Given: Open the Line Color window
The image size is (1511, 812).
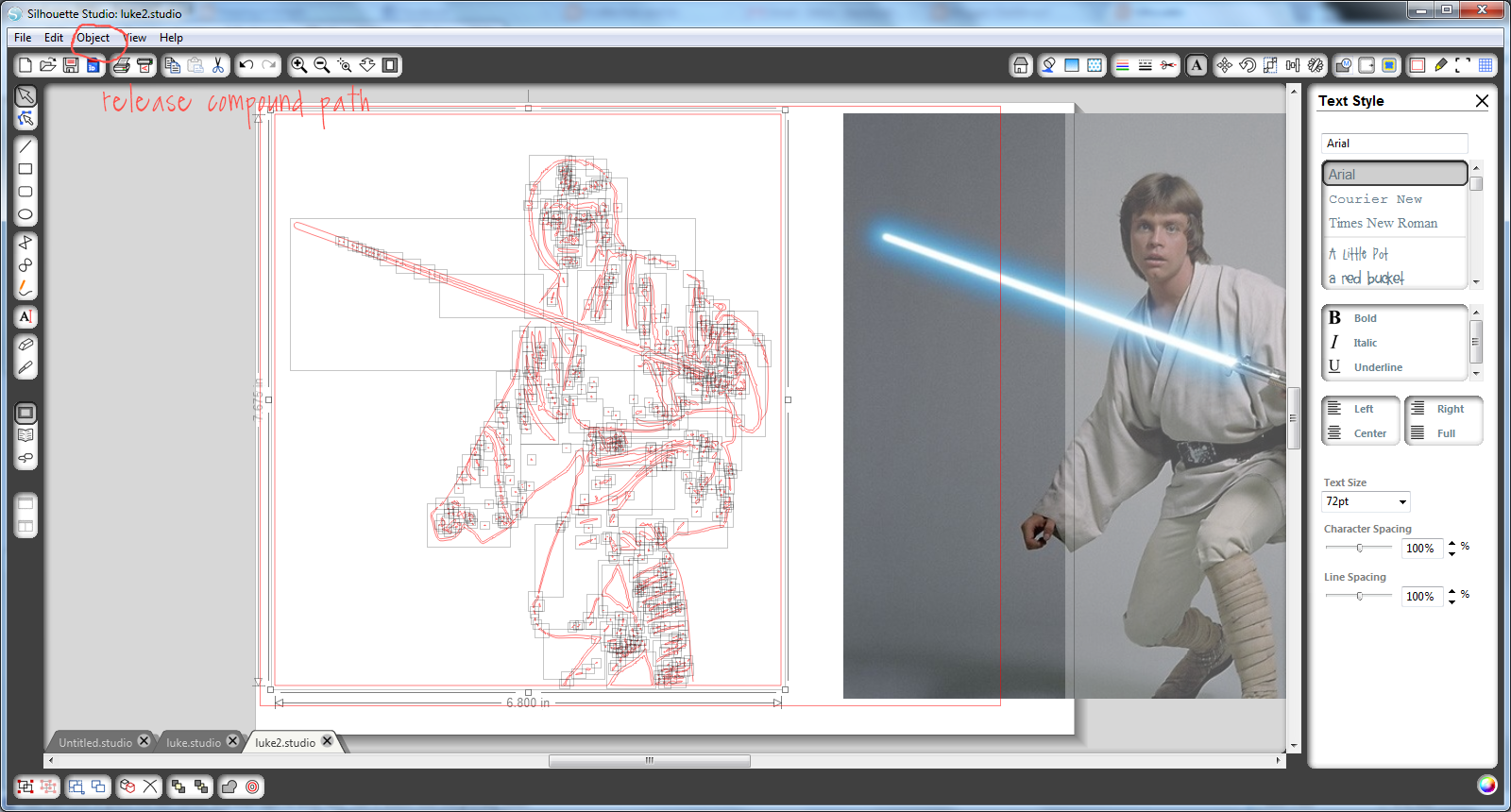Looking at the screenshot, I should [x=1123, y=65].
